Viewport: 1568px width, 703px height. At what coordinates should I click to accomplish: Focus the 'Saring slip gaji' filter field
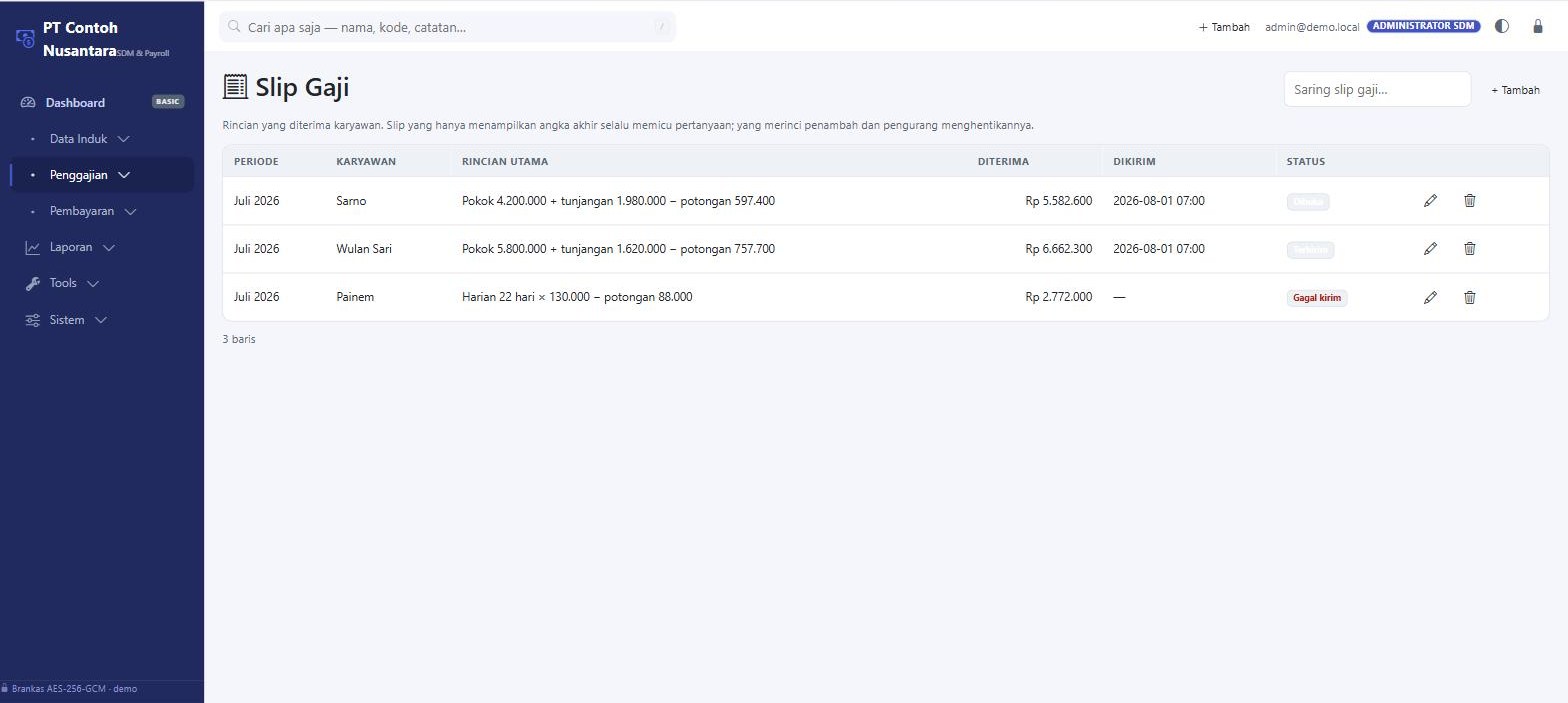[x=1377, y=89]
